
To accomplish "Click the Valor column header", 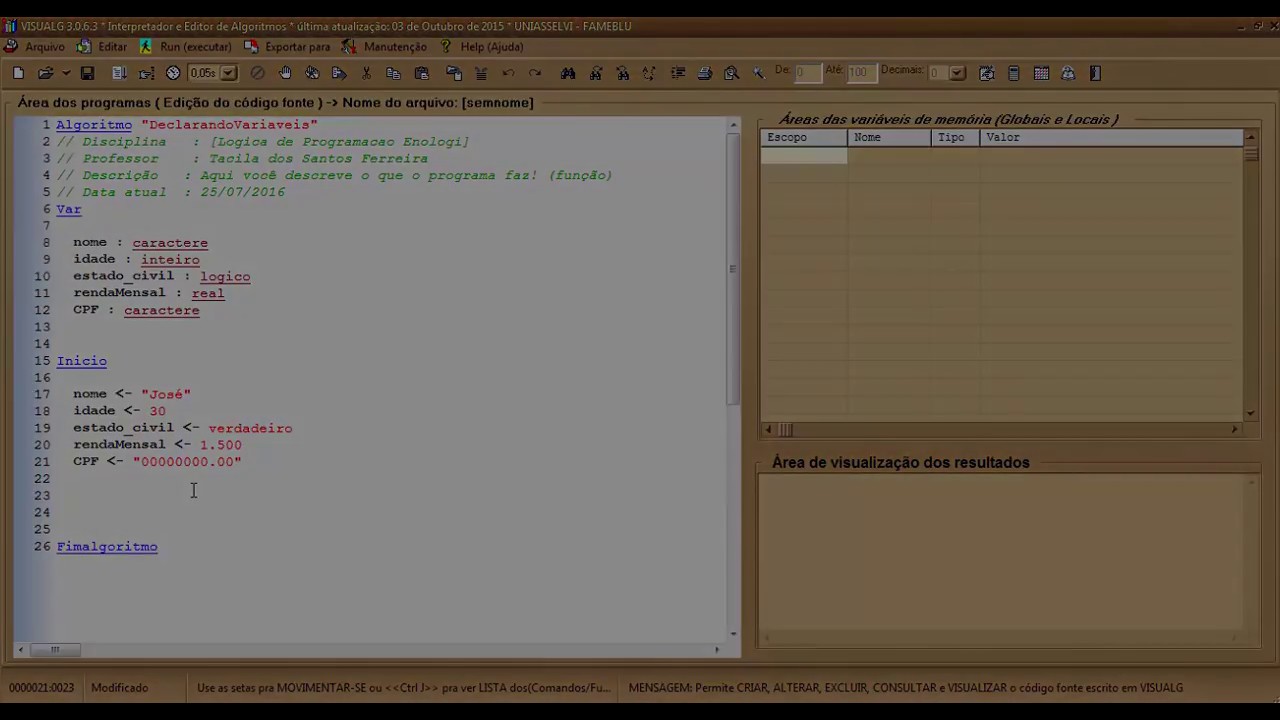I will [1111, 137].
